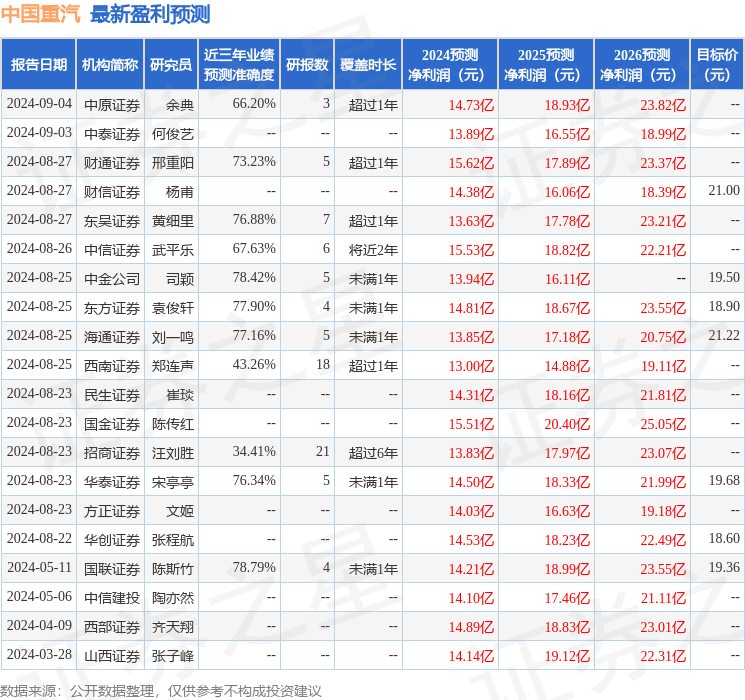Click researcher name 余典
The height and width of the screenshot is (700, 745).
click(x=180, y=105)
